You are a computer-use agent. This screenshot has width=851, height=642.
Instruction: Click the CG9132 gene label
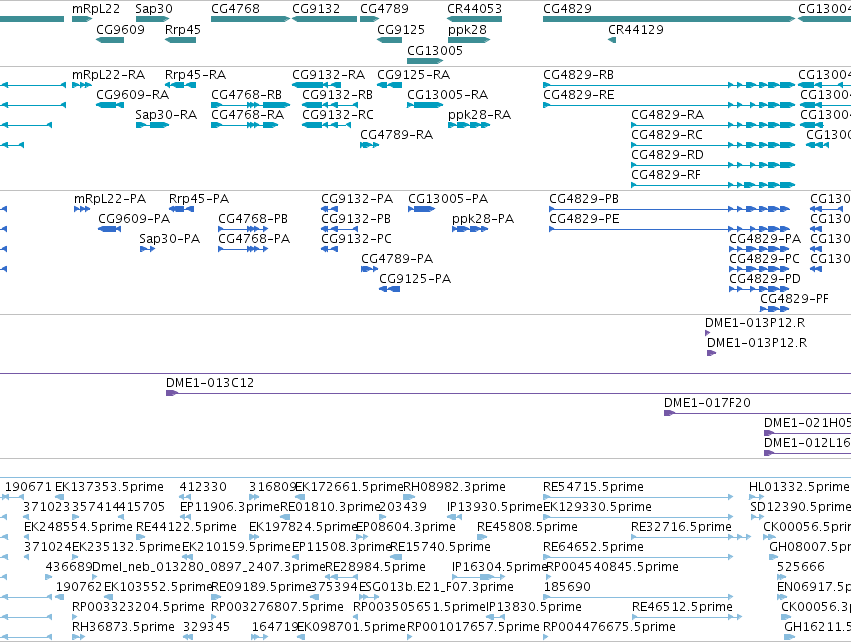(316, 9)
